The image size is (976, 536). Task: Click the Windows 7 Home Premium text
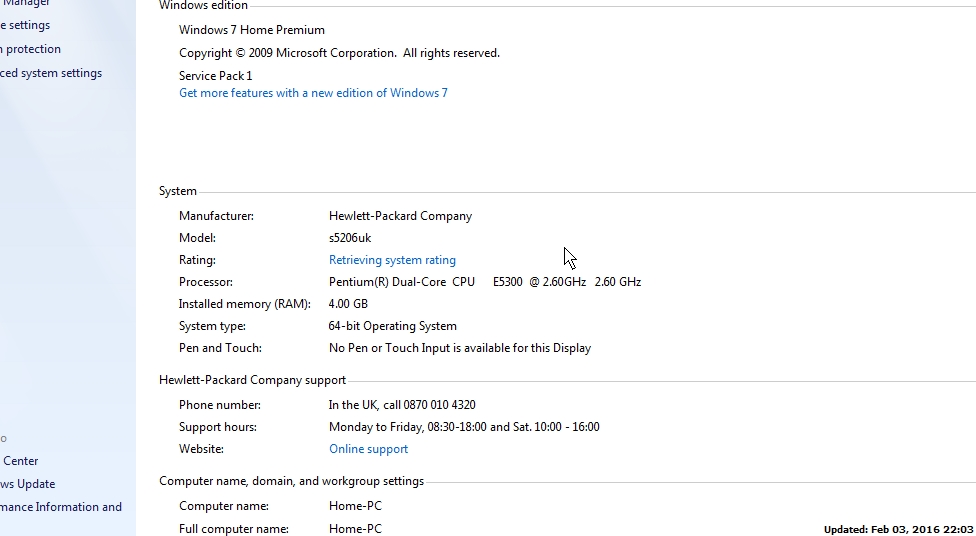[x=252, y=30]
